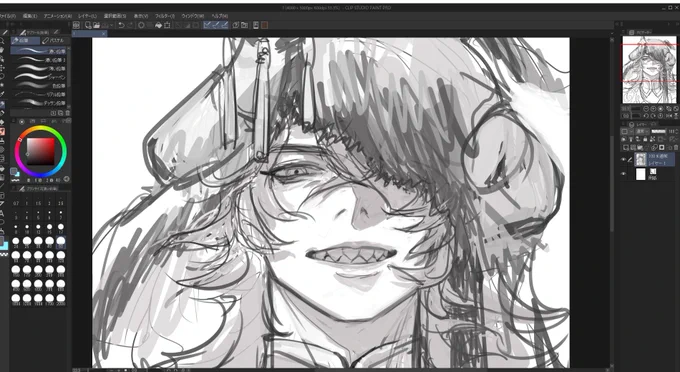Hide the 用紙 paper layer eye
This screenshot has height=372, width=680.
623,173
